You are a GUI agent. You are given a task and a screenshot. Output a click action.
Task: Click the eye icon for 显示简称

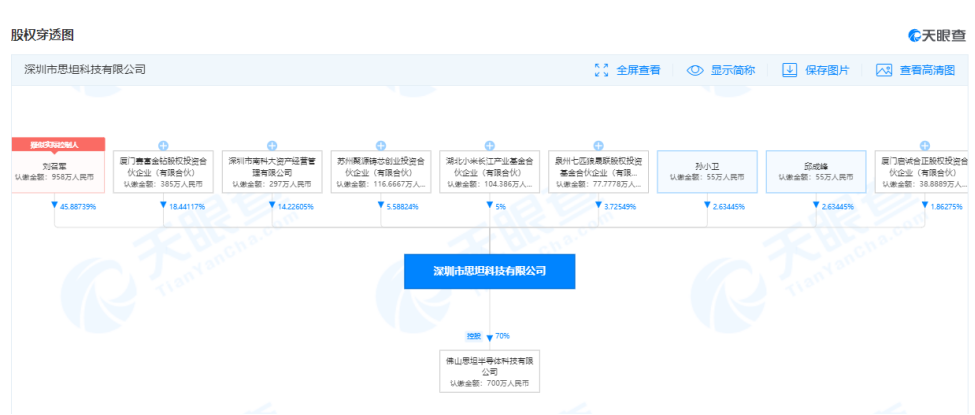pos(695,70)
